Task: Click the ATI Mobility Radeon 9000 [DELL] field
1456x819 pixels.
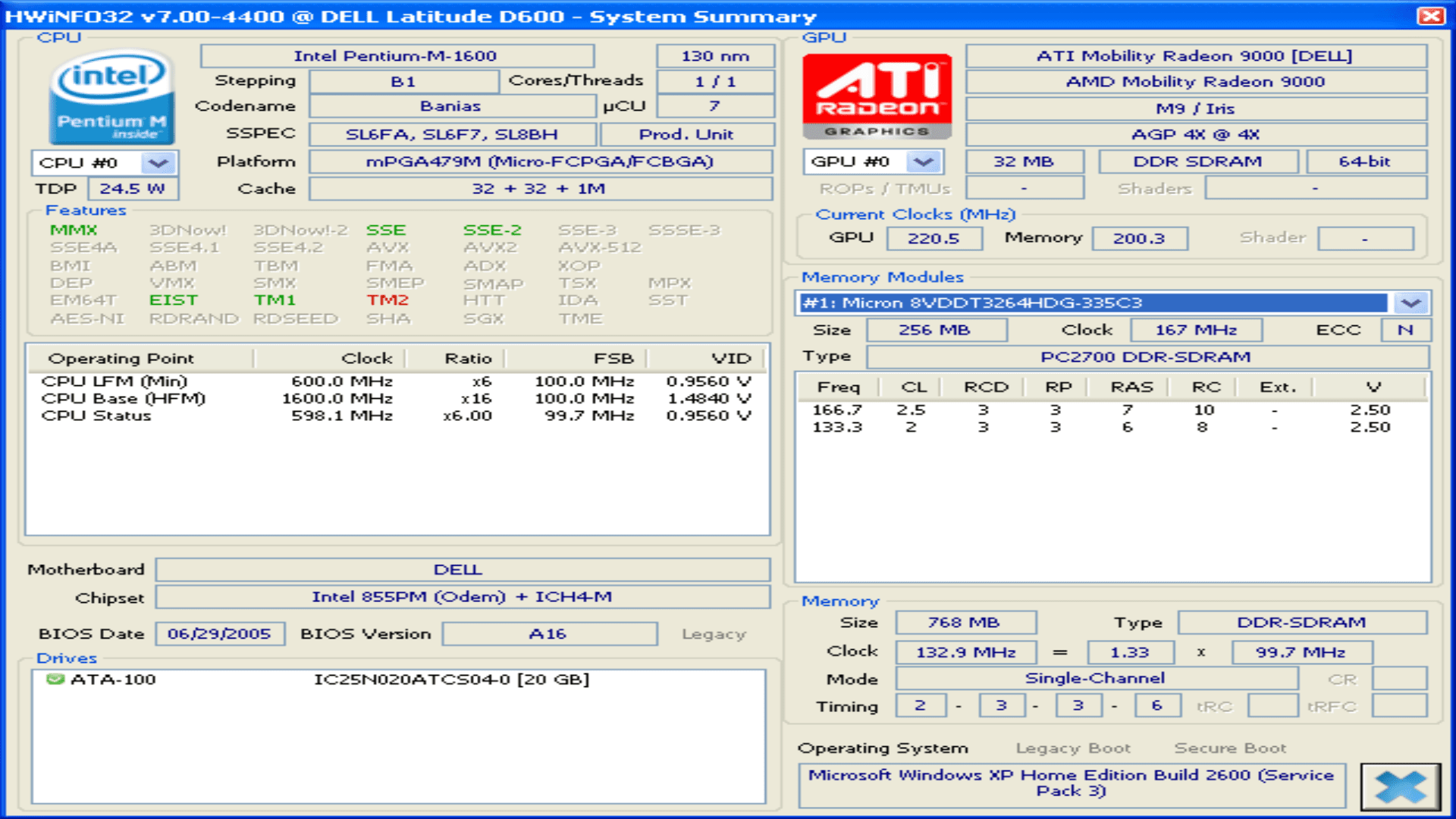Action: [x=1196, y=56]
